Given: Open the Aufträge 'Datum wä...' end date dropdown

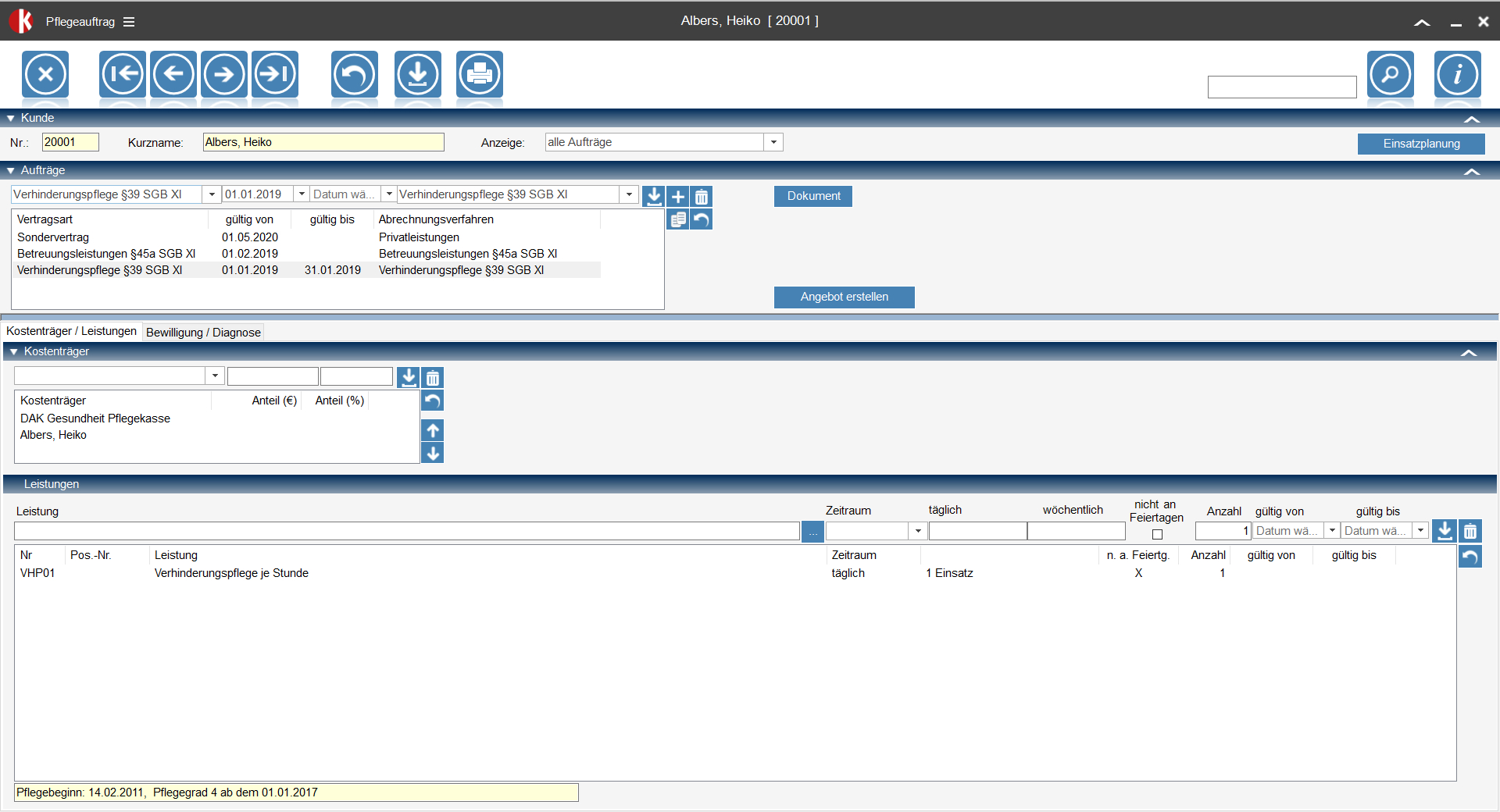Looking at the screenshot, I should [389, 194].
